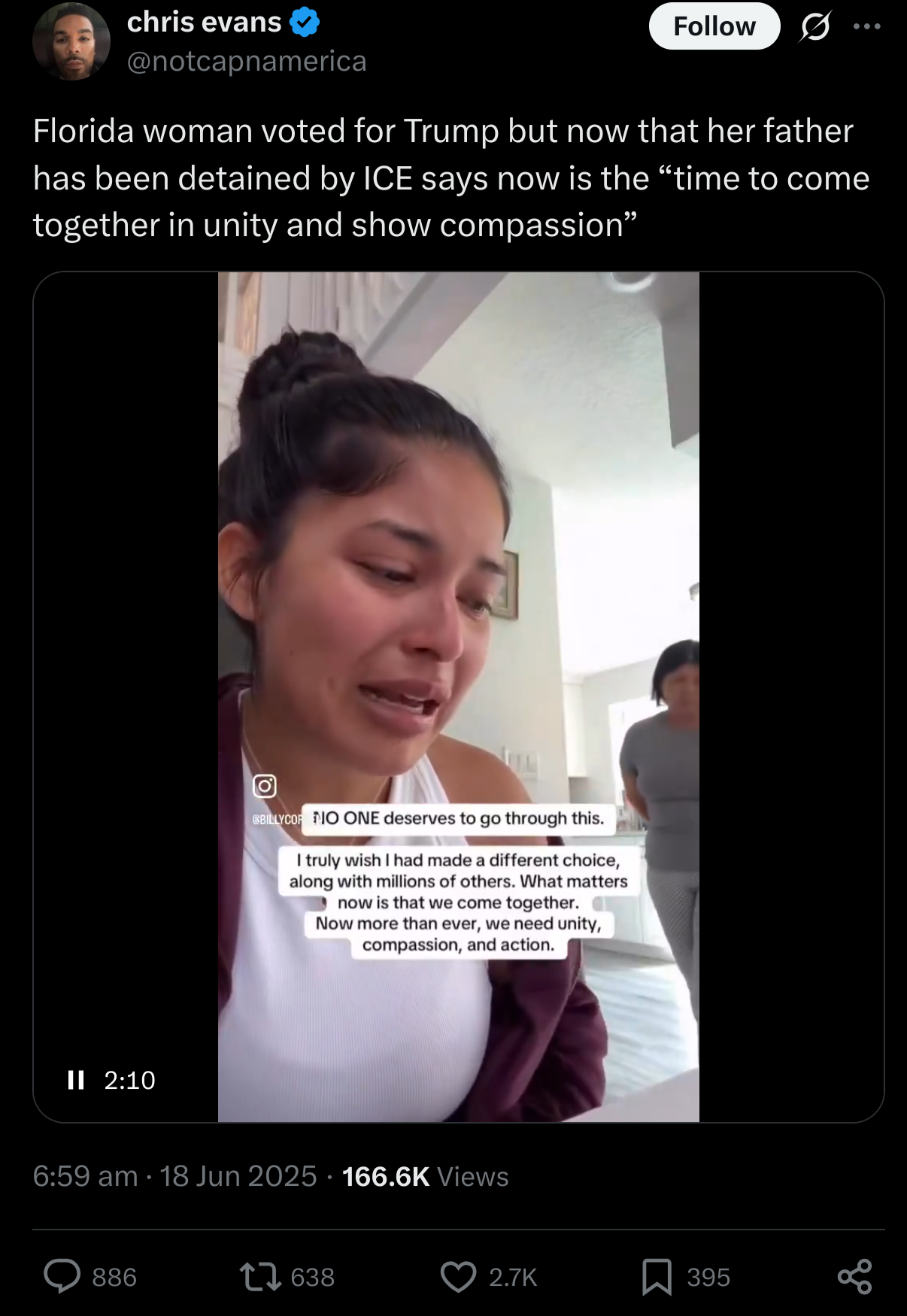Tap the Grok slash-circle icon
The height and width of the screenshot is (1316, 907).
815,27
